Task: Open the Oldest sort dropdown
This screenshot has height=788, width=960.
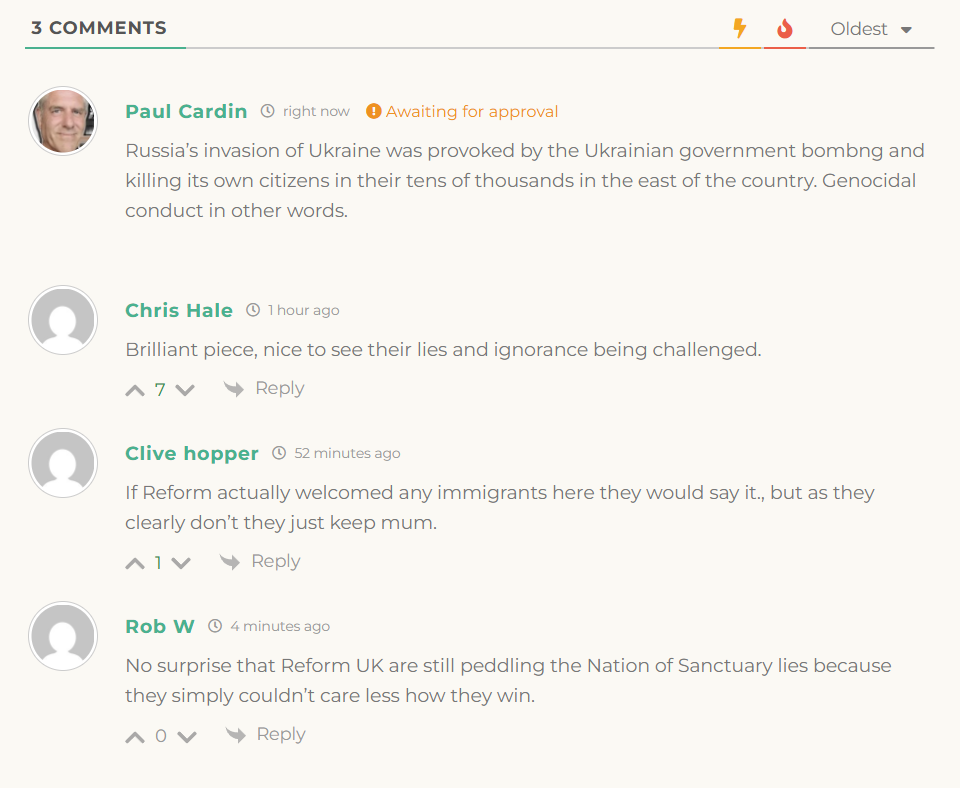Action: point(871,29)
